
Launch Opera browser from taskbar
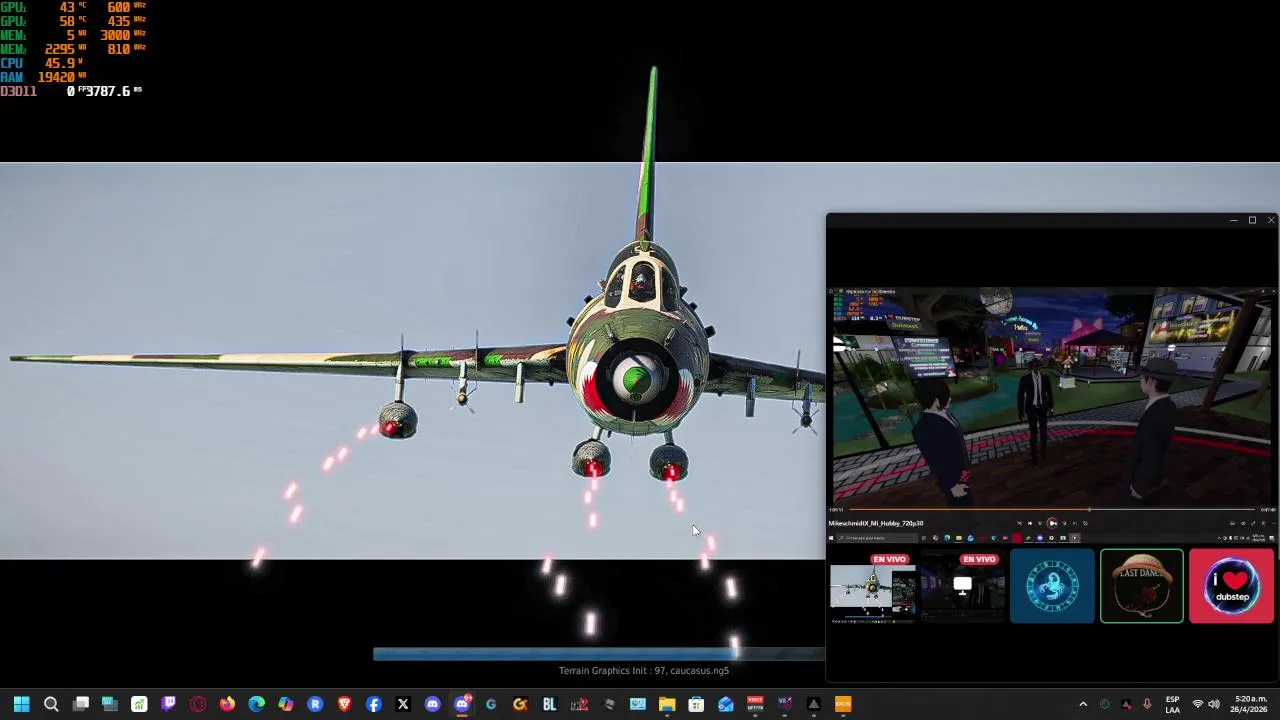click(198, 704)
